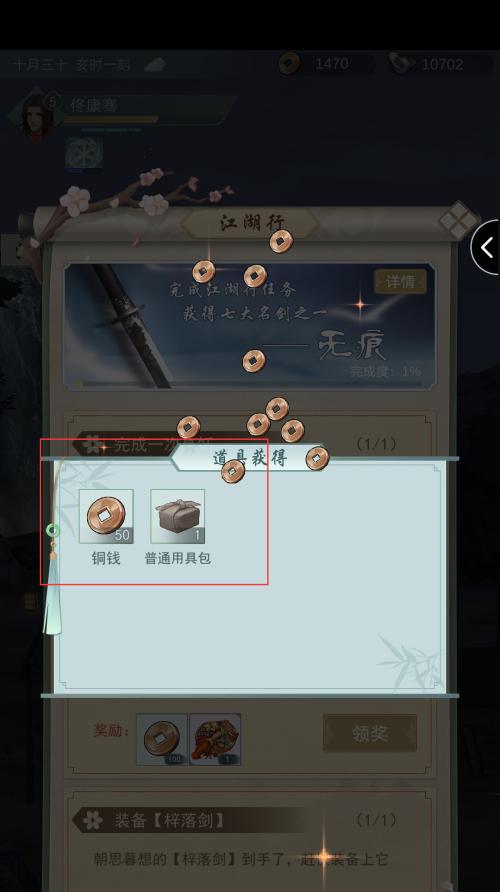Viewport: 500px width, 892px height.
Task: Tap the snowflake buff icon under the avatar
Action: 84,154
